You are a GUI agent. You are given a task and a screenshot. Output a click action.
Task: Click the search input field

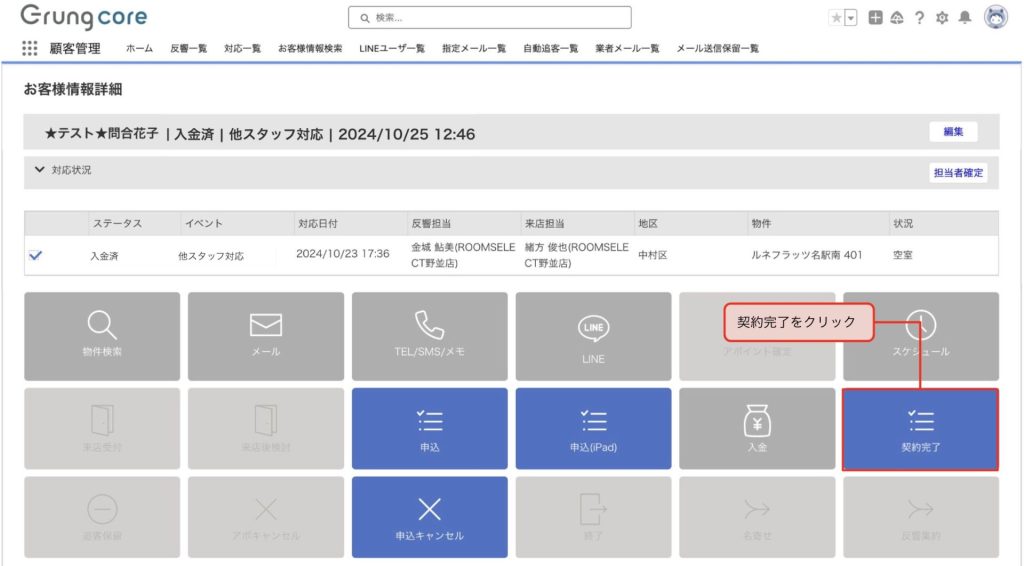(490, 18)
